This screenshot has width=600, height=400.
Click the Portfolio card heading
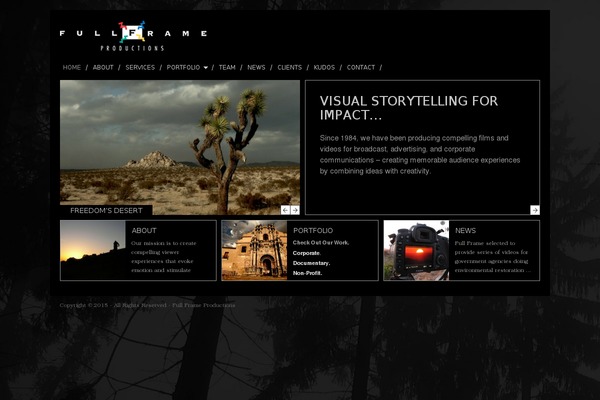point(313,230)
